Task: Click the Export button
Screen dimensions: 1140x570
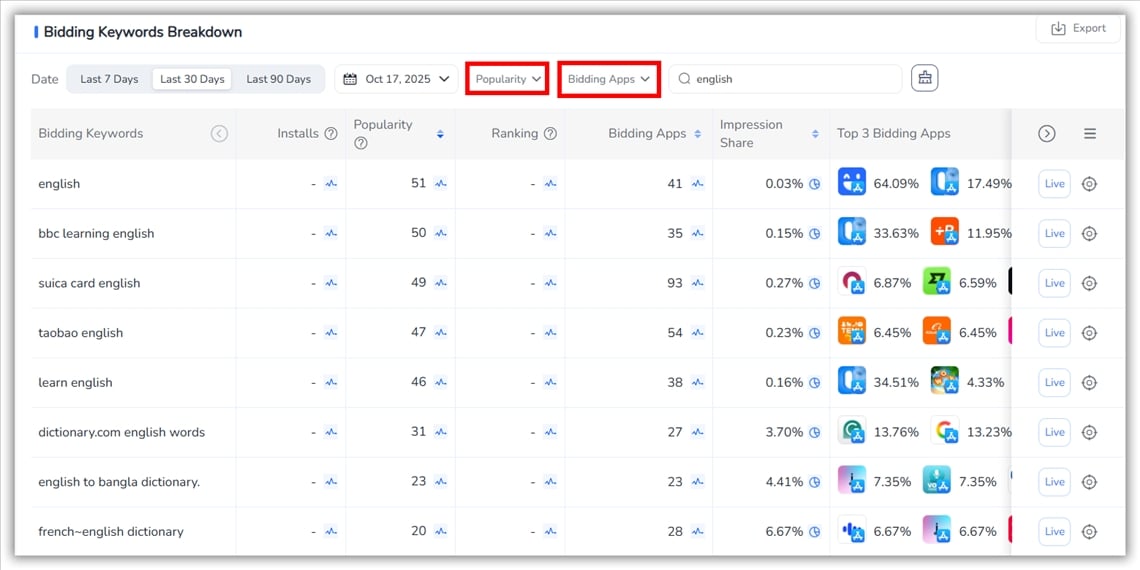Action: tap(1078, 29)
